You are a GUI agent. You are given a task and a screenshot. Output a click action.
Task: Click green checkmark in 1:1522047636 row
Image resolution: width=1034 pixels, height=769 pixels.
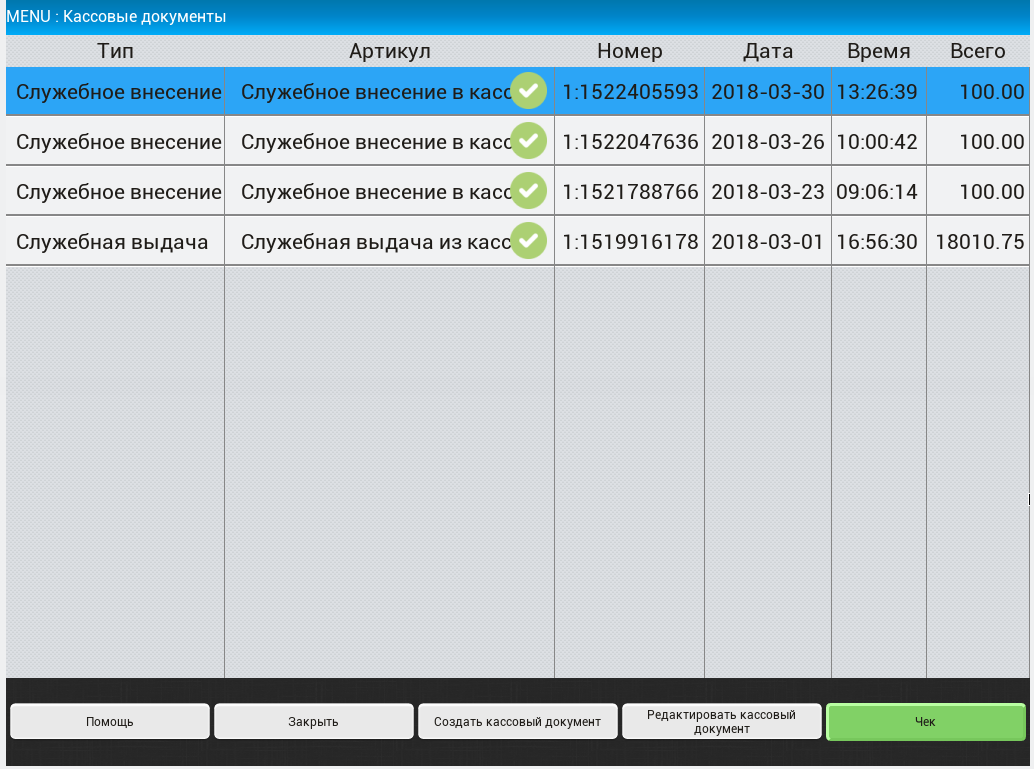(x=529, y=141)
